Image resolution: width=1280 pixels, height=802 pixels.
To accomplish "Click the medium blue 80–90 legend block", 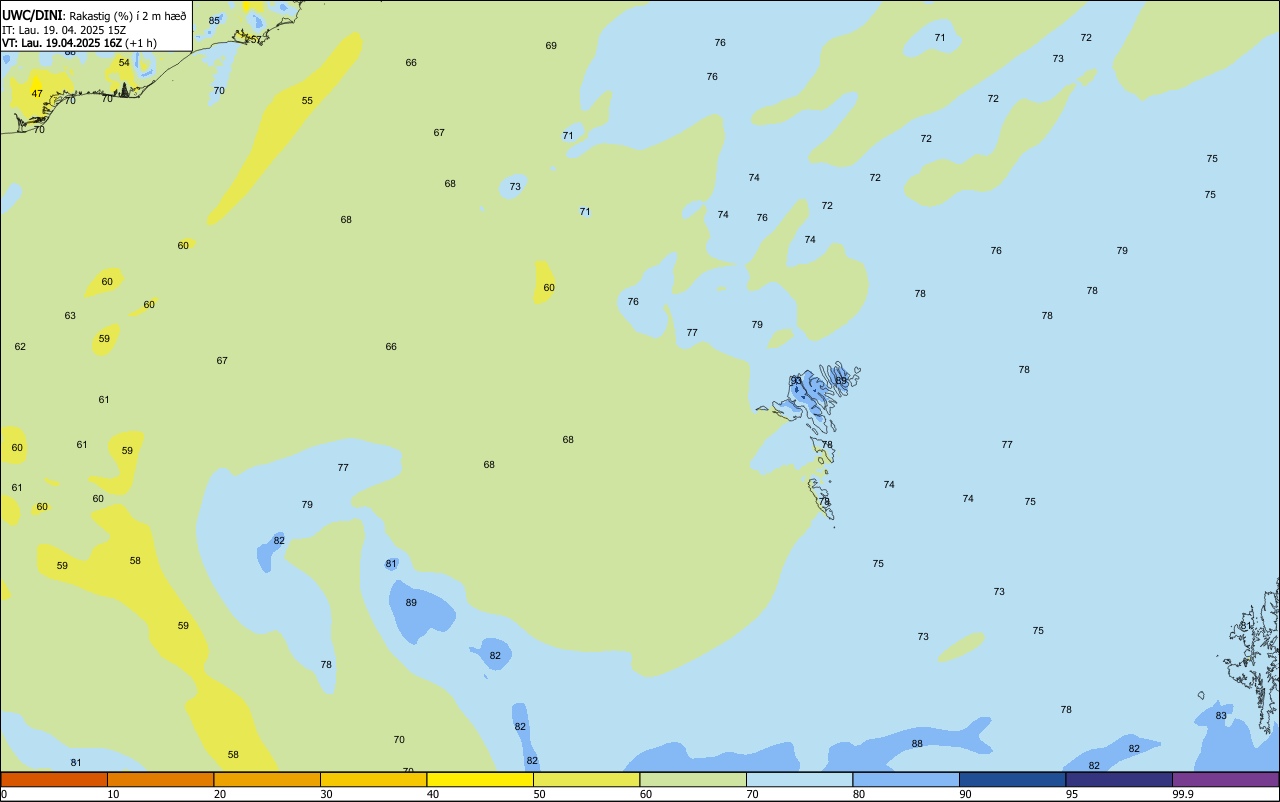I will (906, 779).
